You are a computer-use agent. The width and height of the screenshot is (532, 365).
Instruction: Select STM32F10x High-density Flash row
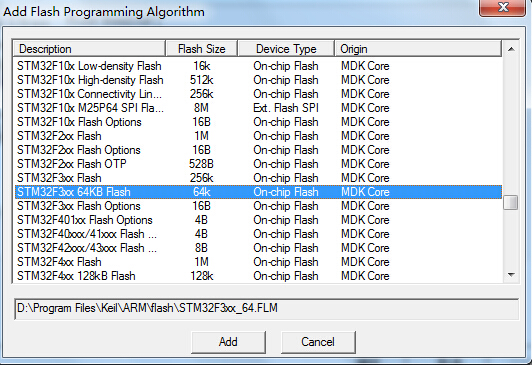[x=258, y=80]
